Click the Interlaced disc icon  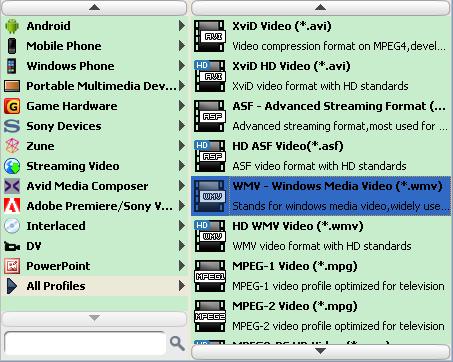[12, 226]
